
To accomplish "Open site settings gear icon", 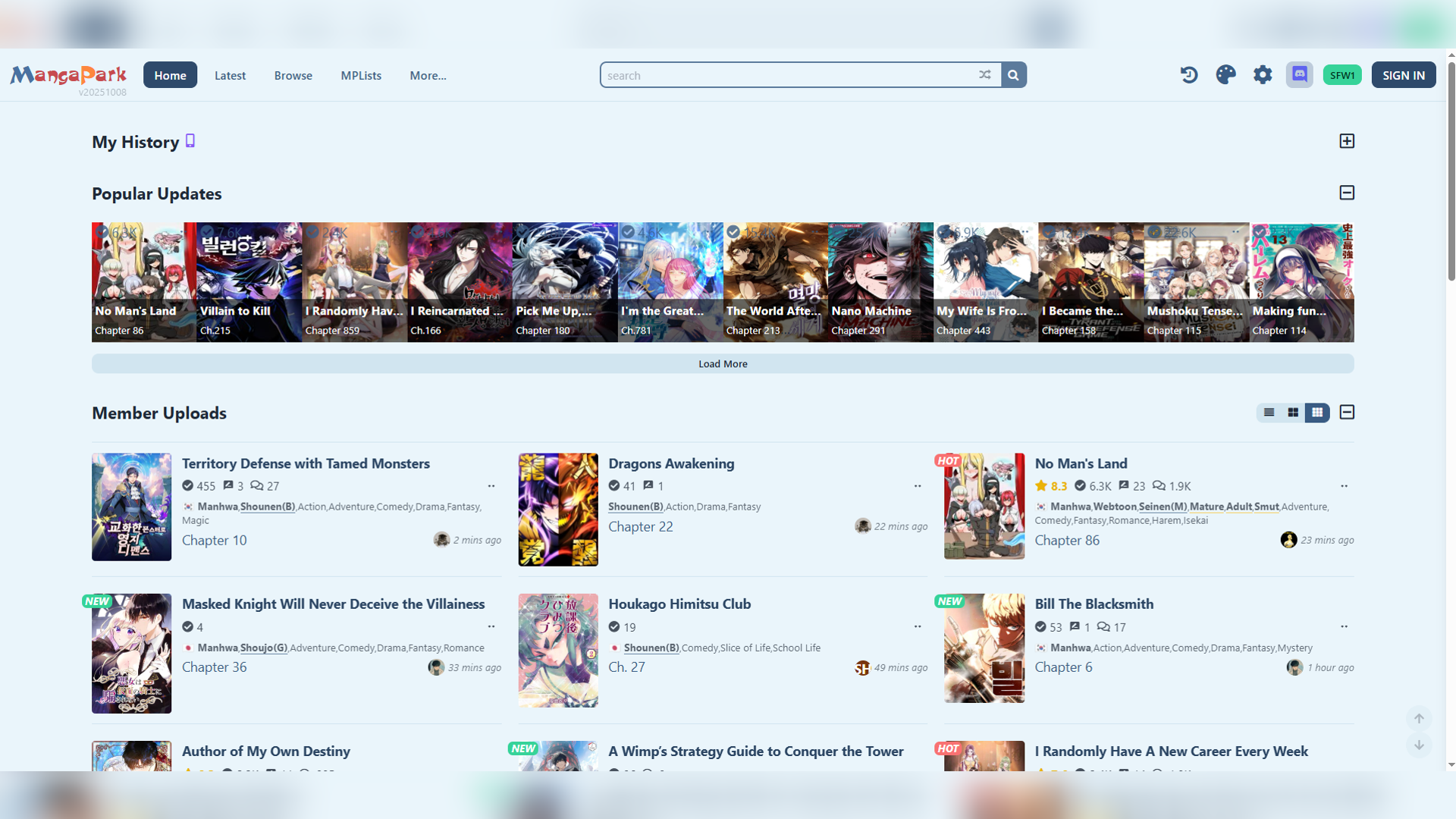I will click(1263, 75).
